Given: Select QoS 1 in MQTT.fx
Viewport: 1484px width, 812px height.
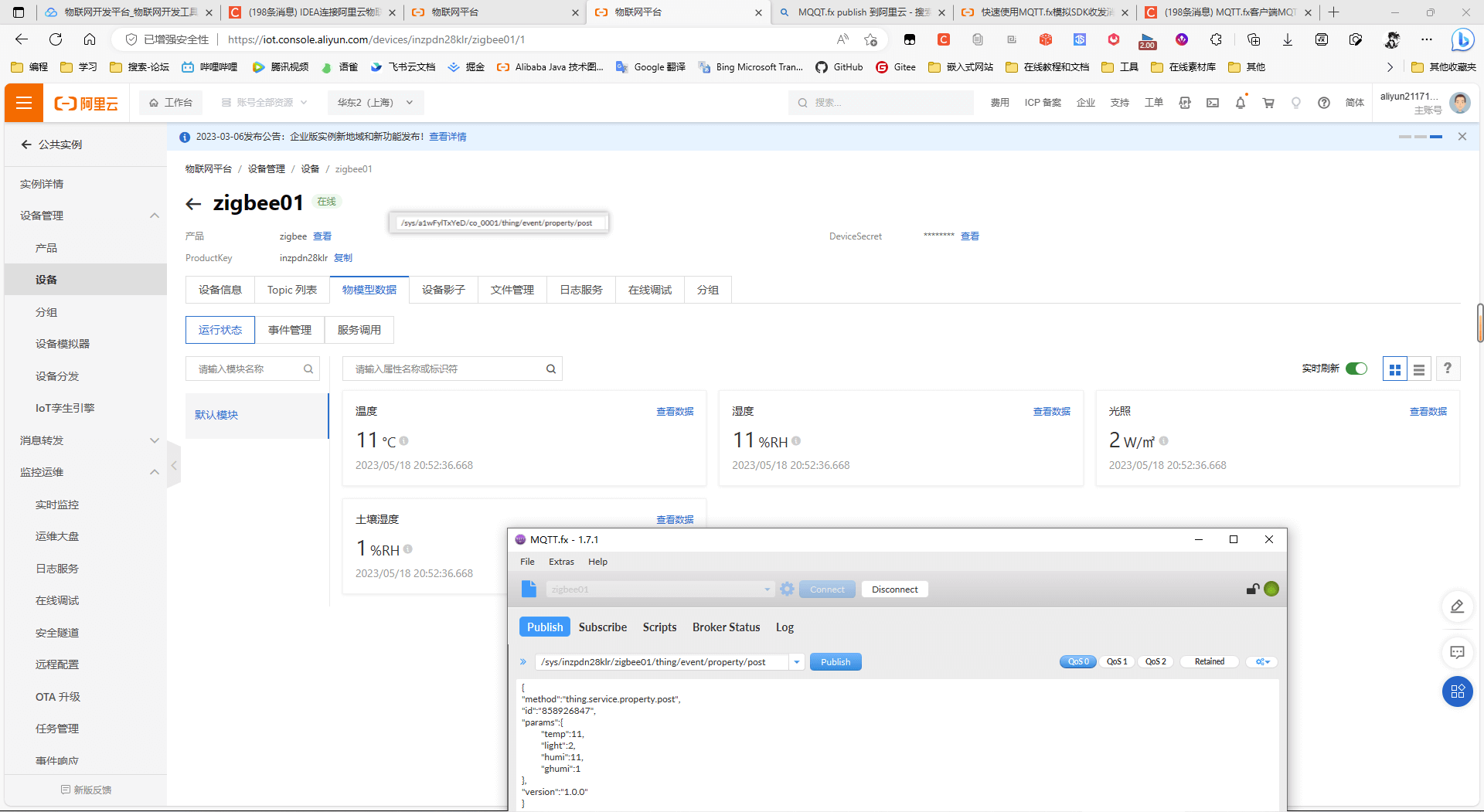Looking at the screenshot, I should pos(1117,662).
